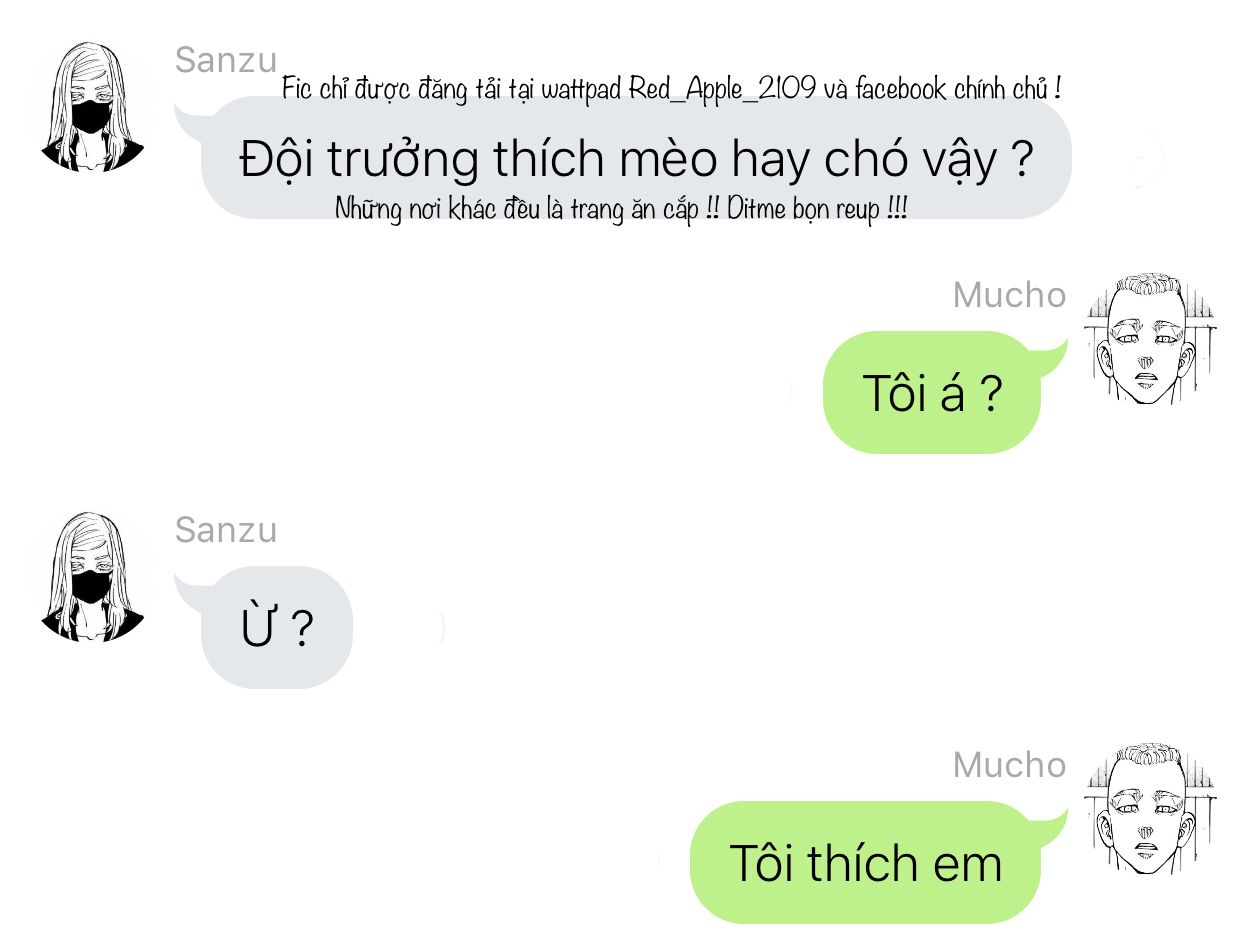The width and height of the screenshot is (1242, 938).
Task: Click the Sanzu name above 'Ừ ?'
Action: pos(226,530)
